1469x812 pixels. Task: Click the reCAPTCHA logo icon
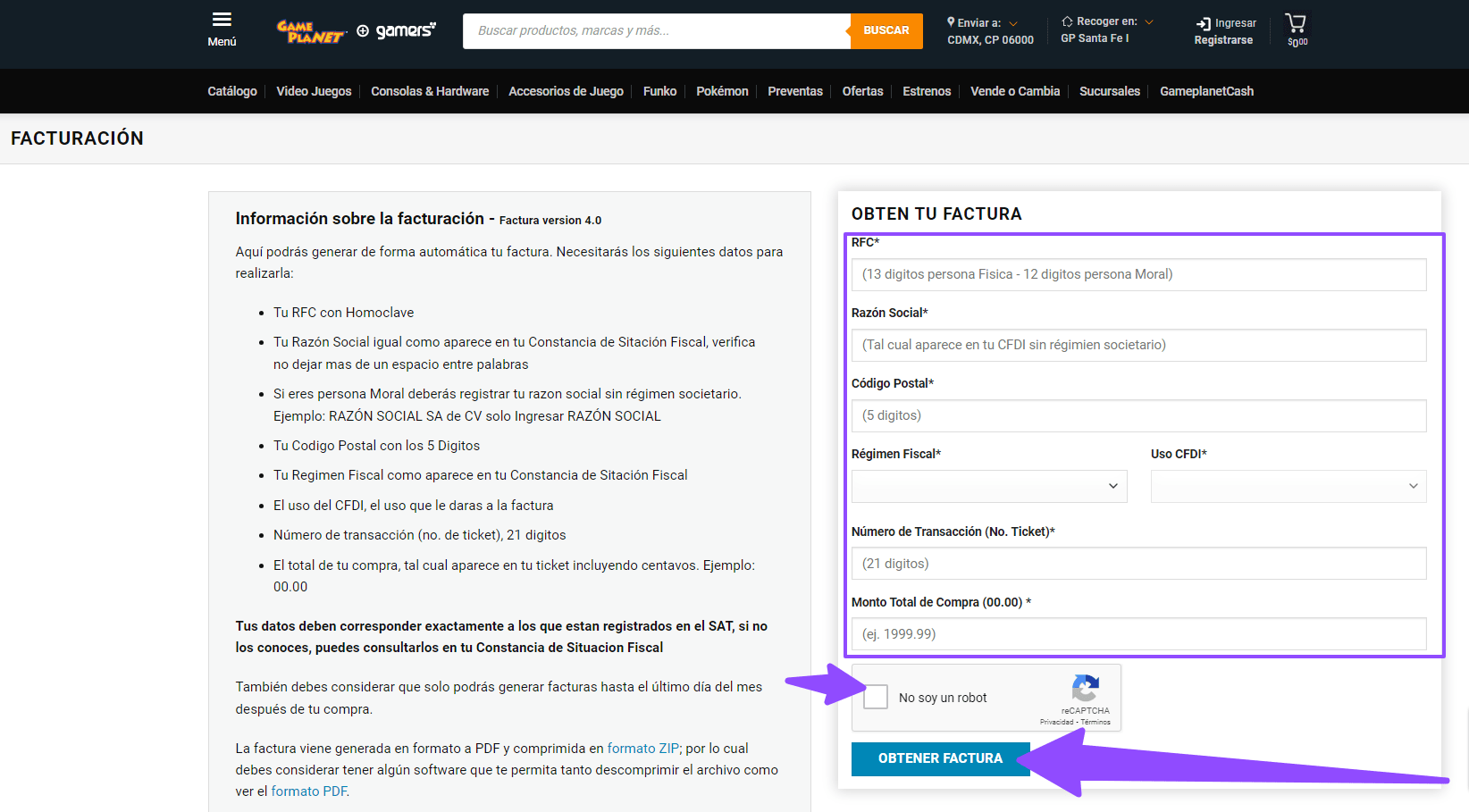point(1085,689)
